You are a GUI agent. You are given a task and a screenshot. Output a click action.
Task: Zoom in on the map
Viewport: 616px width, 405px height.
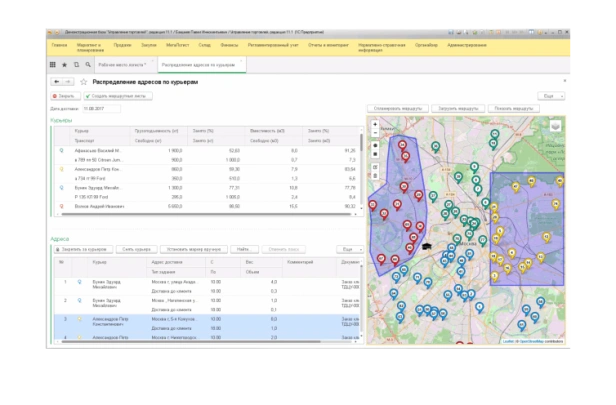coord(374,124)
